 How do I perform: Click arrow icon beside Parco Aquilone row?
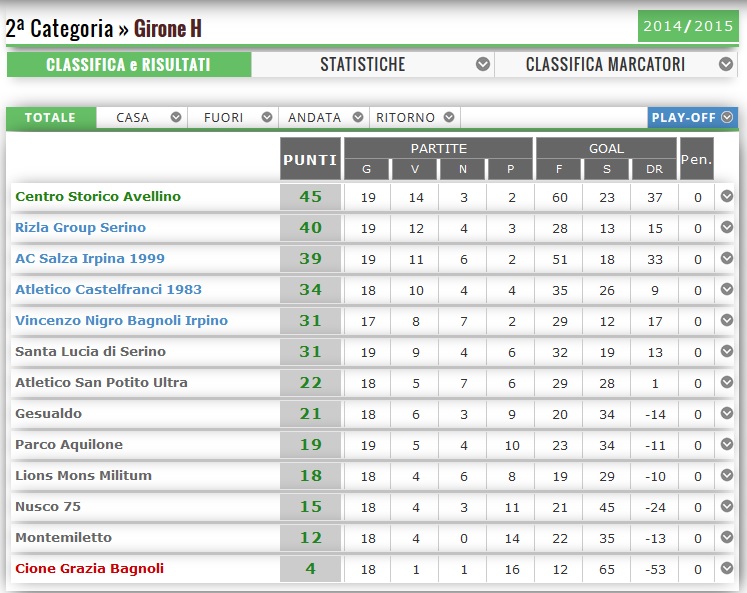pyautogui.click(x=727, y=444)
